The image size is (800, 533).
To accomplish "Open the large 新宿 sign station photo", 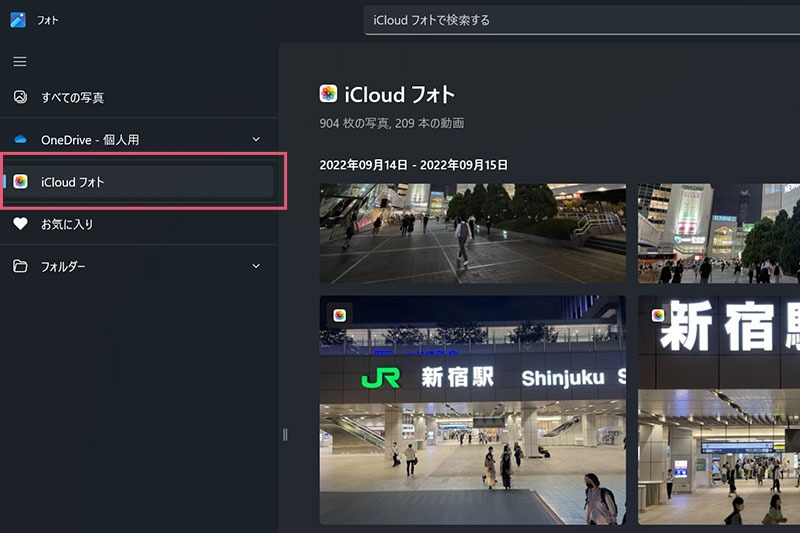I will coord(719,410).
